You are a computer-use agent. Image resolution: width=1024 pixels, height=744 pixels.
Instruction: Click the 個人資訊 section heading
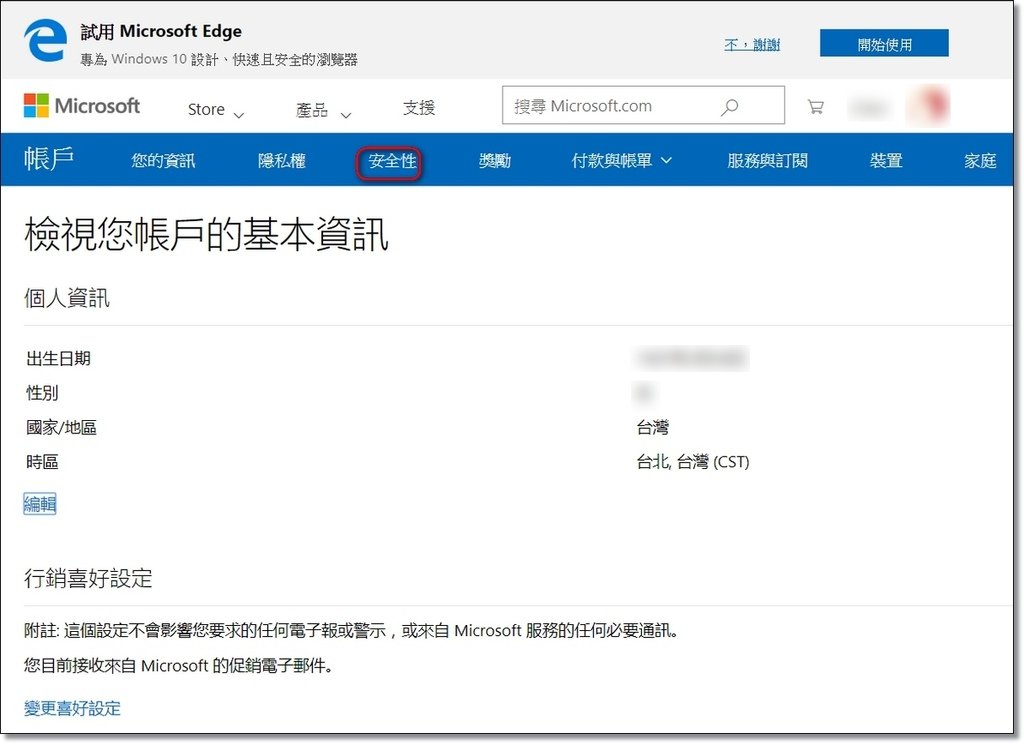point(67,298)
